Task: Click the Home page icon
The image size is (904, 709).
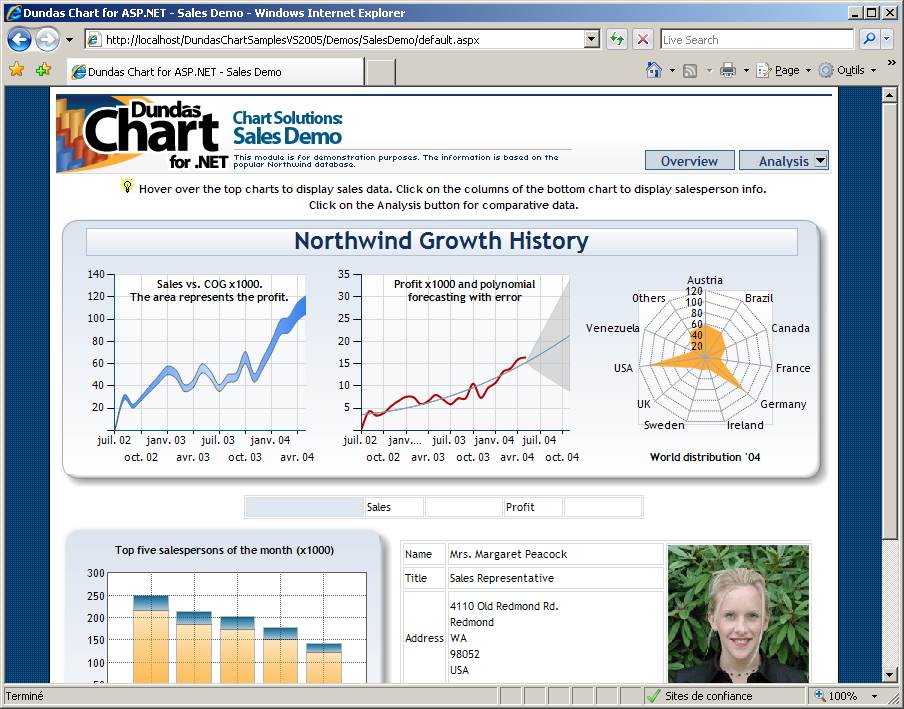Action: [654, 70]
